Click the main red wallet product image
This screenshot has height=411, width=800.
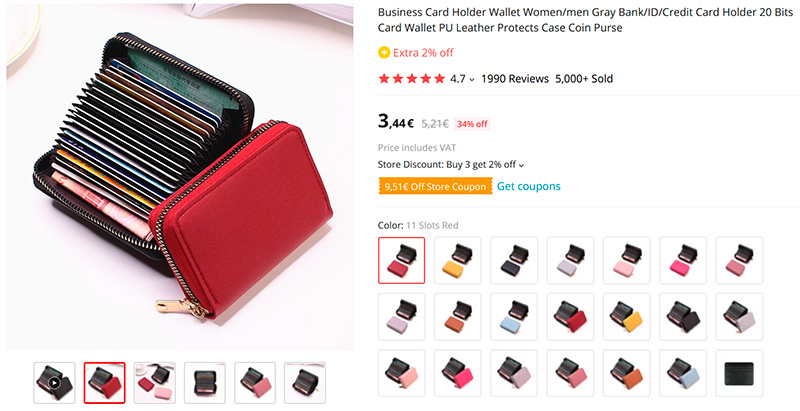coord(180,177)
